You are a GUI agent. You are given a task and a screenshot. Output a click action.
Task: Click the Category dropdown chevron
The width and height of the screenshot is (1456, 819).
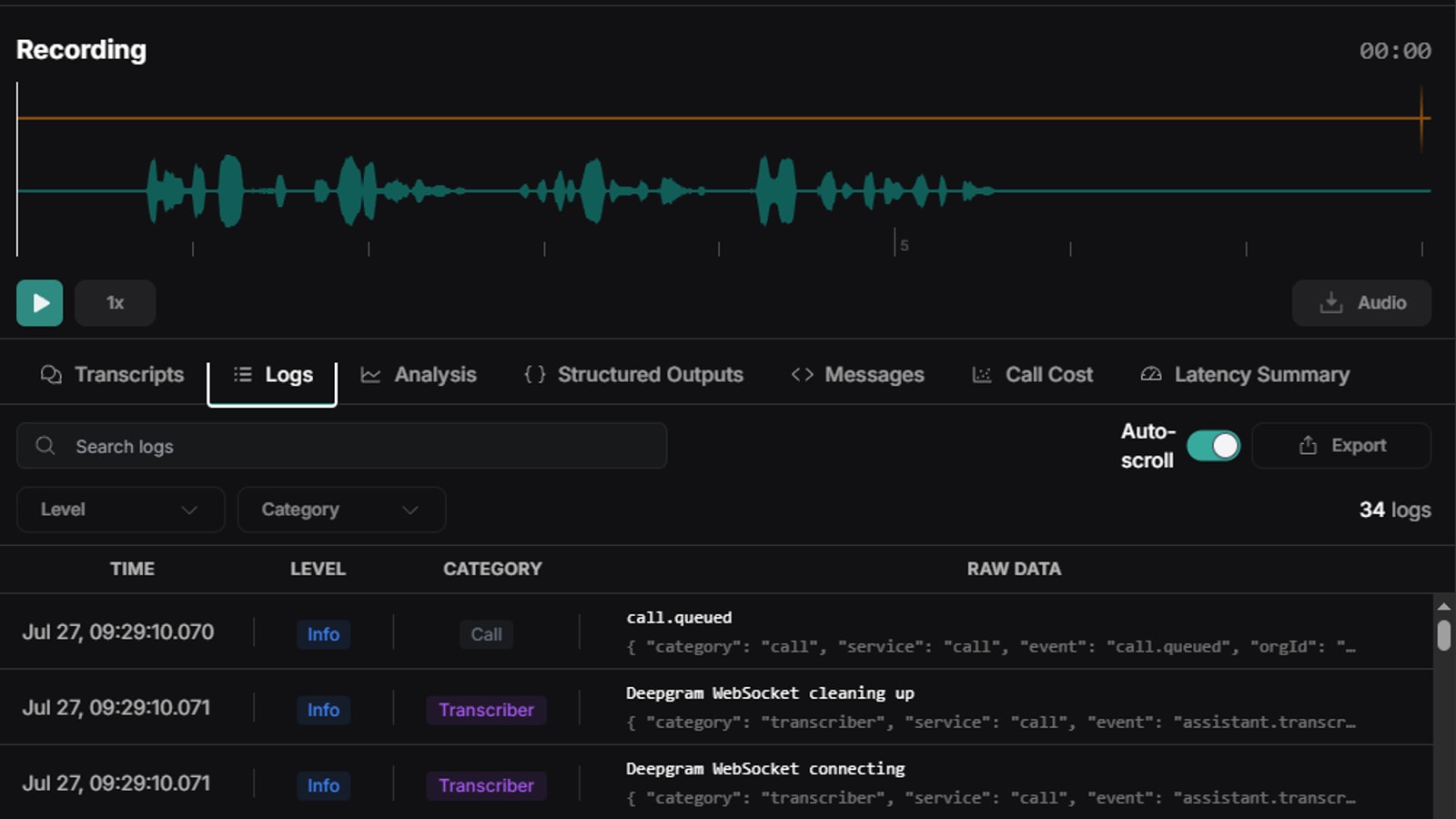[x=410, y=510]
